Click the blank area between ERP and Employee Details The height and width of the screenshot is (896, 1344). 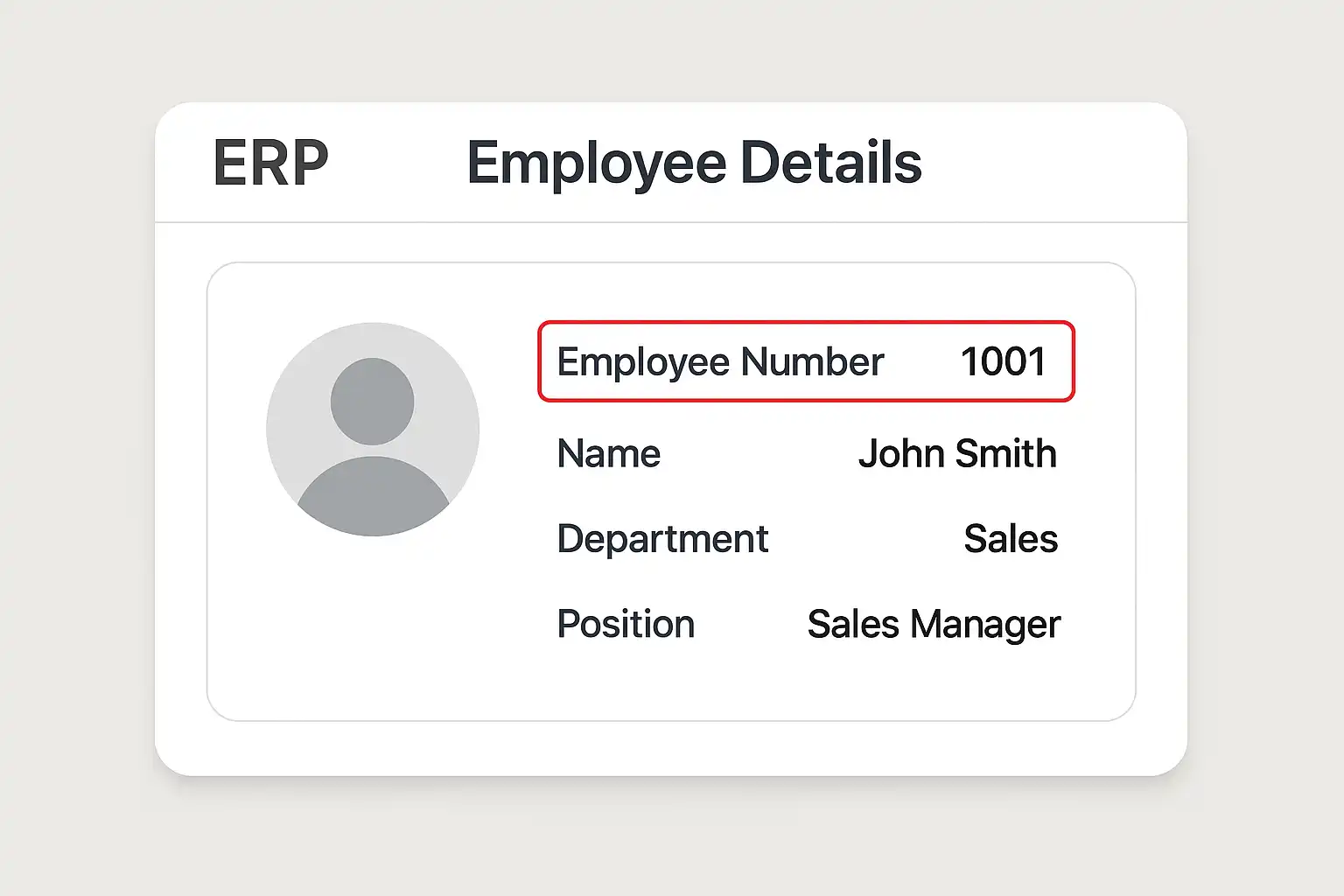397,164
